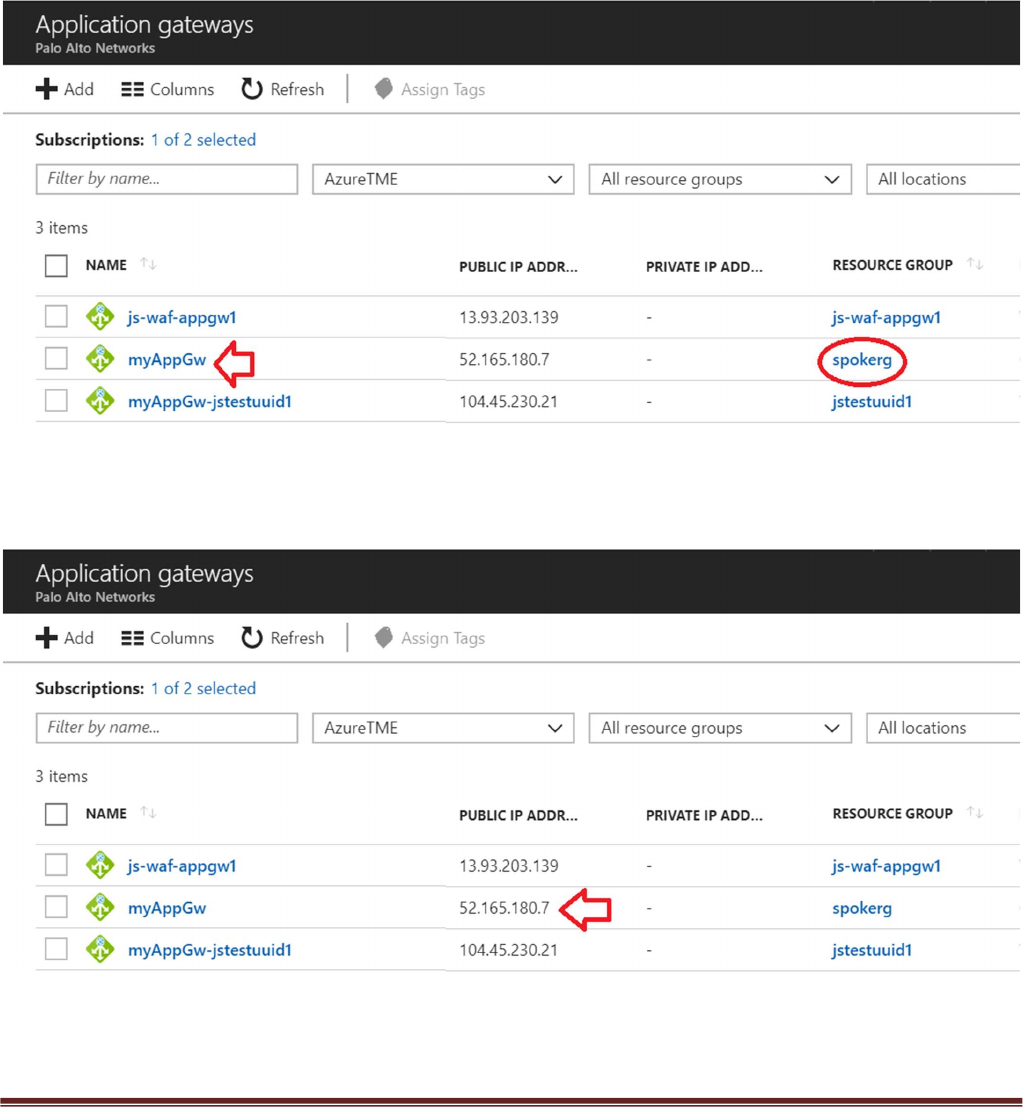Viewport: 1023px width, 1107px height.
Task: Open the AzureTME subscription dropdown in the top panel
Action: coord(443,179)
